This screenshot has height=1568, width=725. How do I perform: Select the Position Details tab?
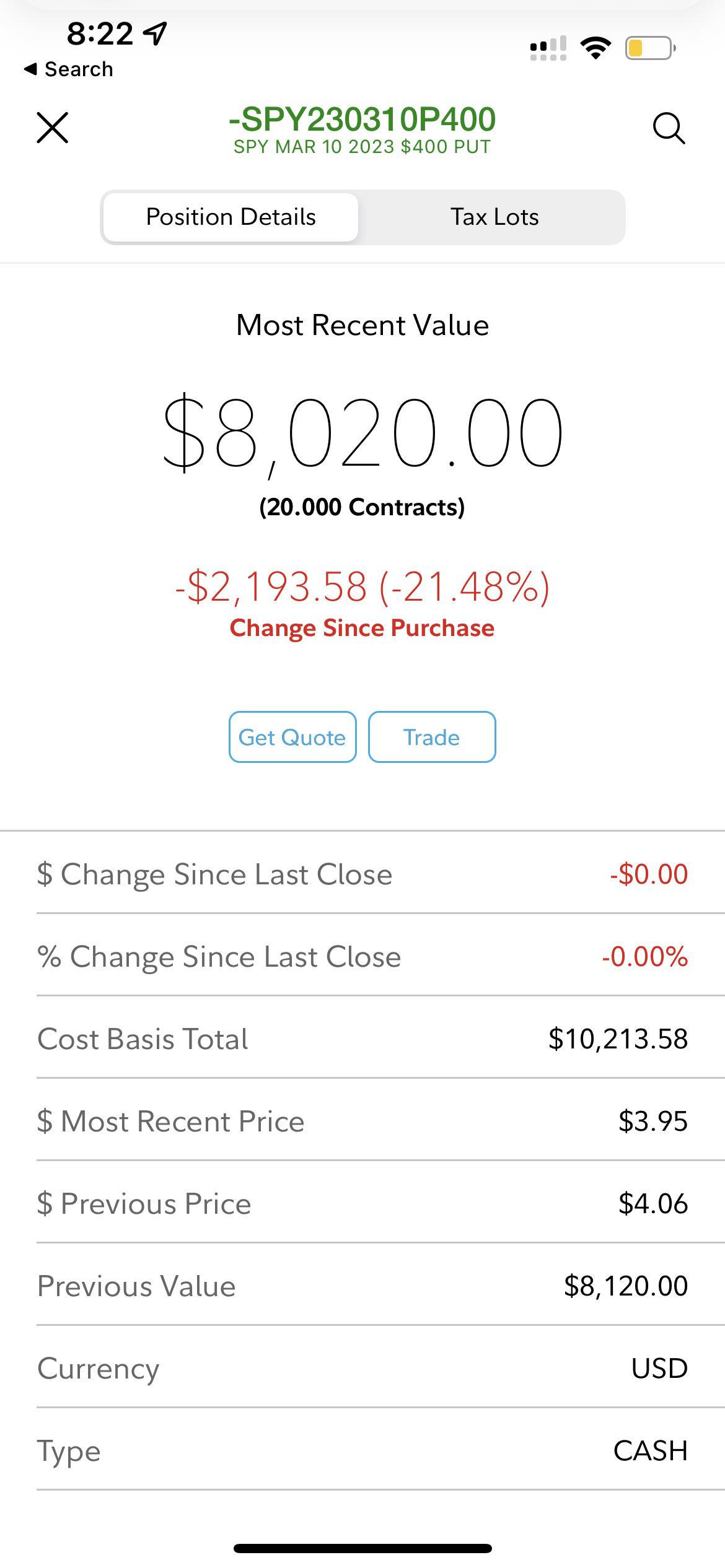tap(231, 217)
